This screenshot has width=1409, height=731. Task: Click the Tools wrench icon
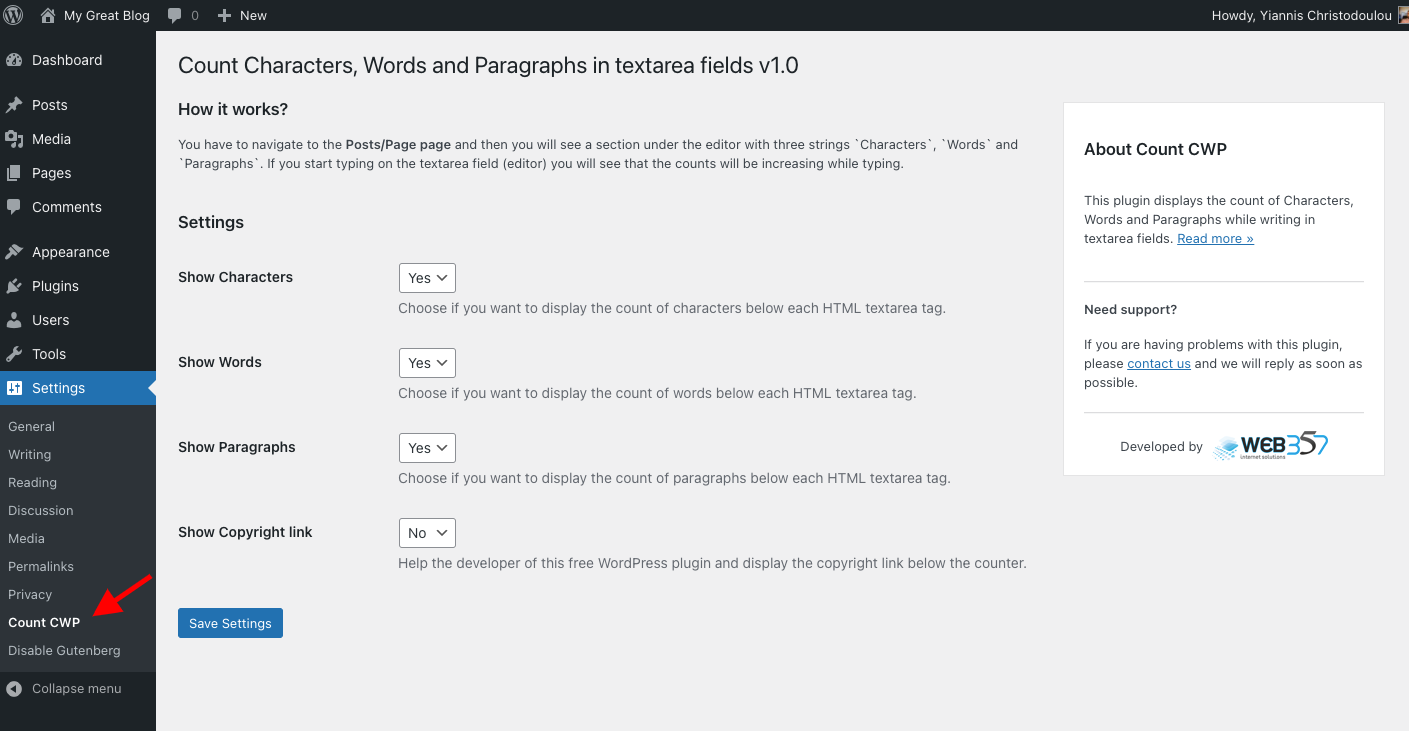[14, 354]
